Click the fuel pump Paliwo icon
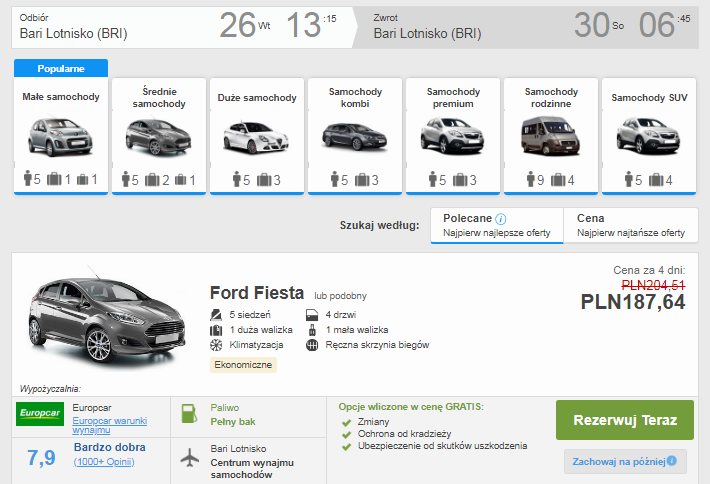710x484 pixels. point(189,414)
